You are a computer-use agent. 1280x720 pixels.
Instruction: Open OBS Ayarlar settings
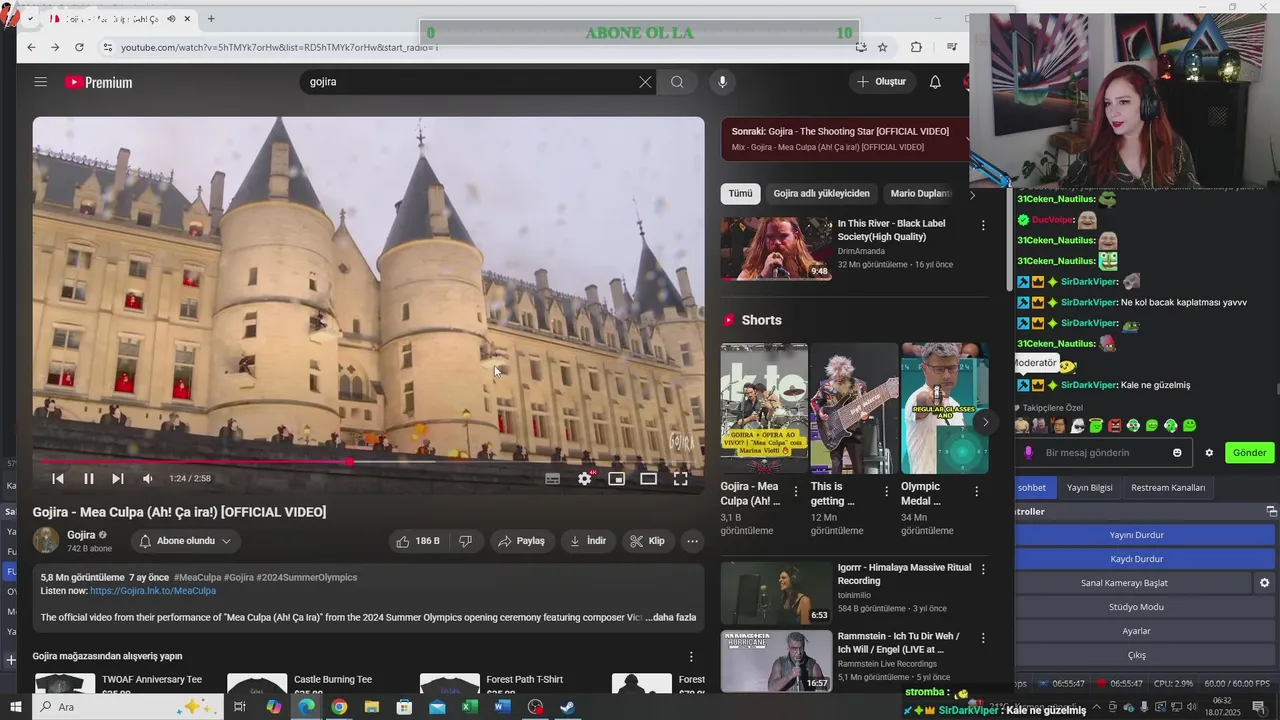click(1137, 631)
